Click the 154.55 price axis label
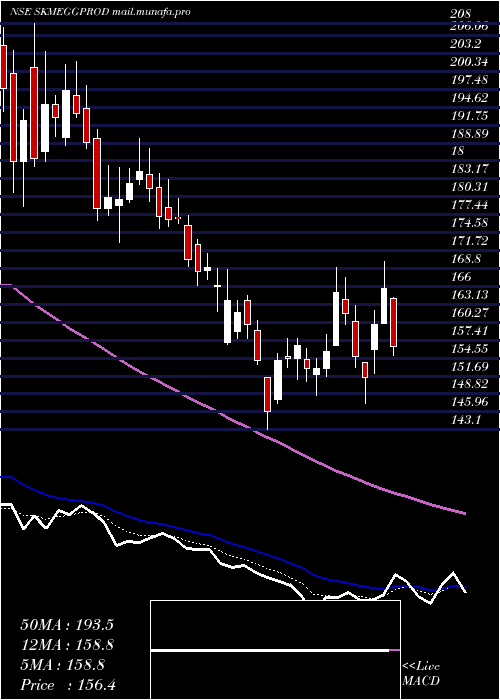Screen dimensions: 500x700 click(x=470, y=348)
